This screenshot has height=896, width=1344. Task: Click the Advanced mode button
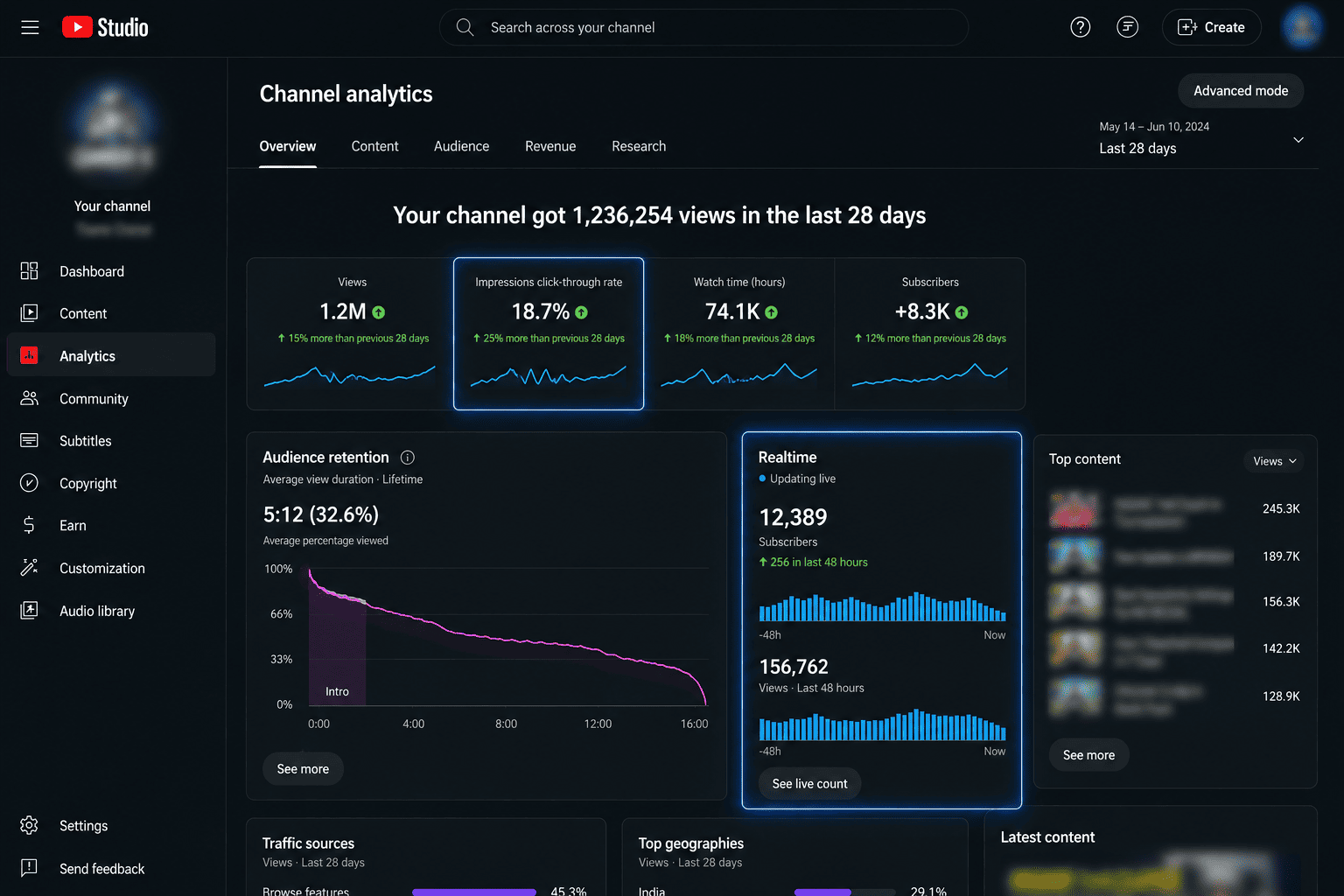click(1241, 91)
